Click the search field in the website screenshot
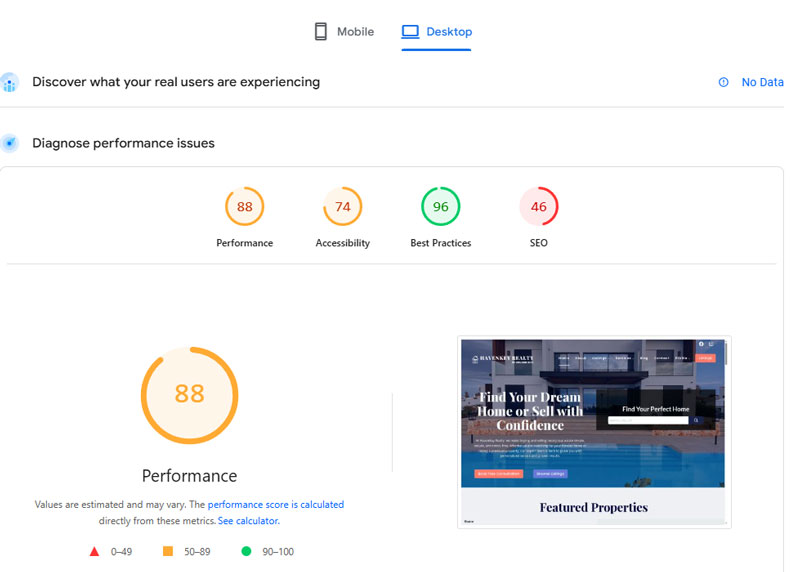This screenshot has width=800, height=572. (647, 420)
